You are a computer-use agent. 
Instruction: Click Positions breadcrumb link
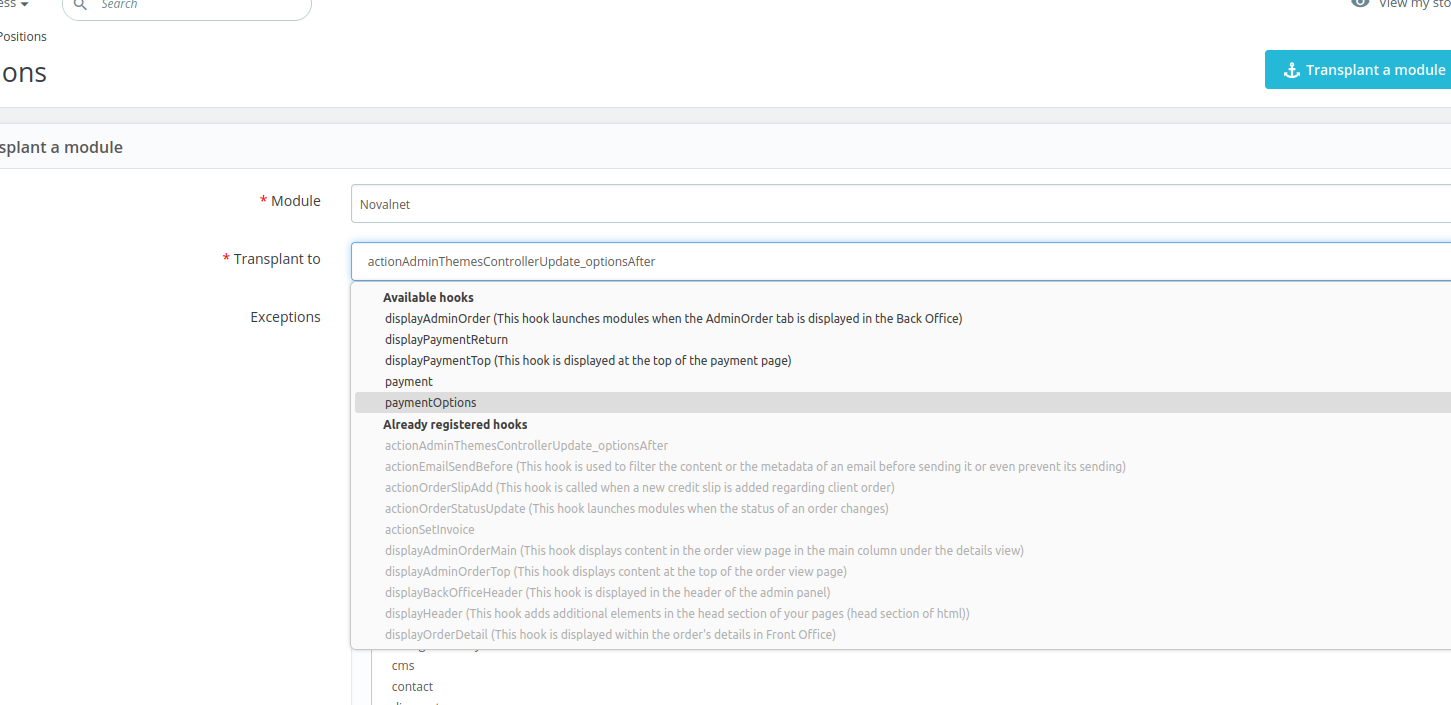pos(23,37)
